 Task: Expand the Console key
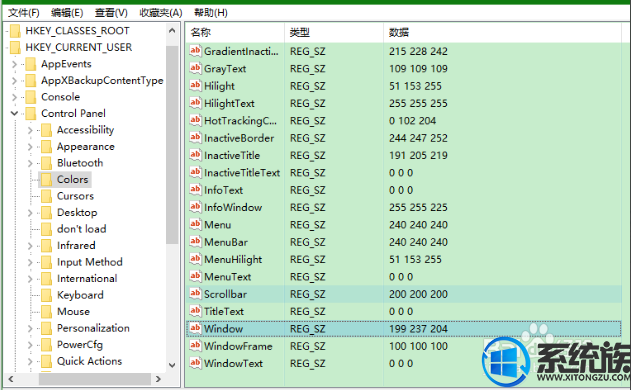[x=14, y=97]
